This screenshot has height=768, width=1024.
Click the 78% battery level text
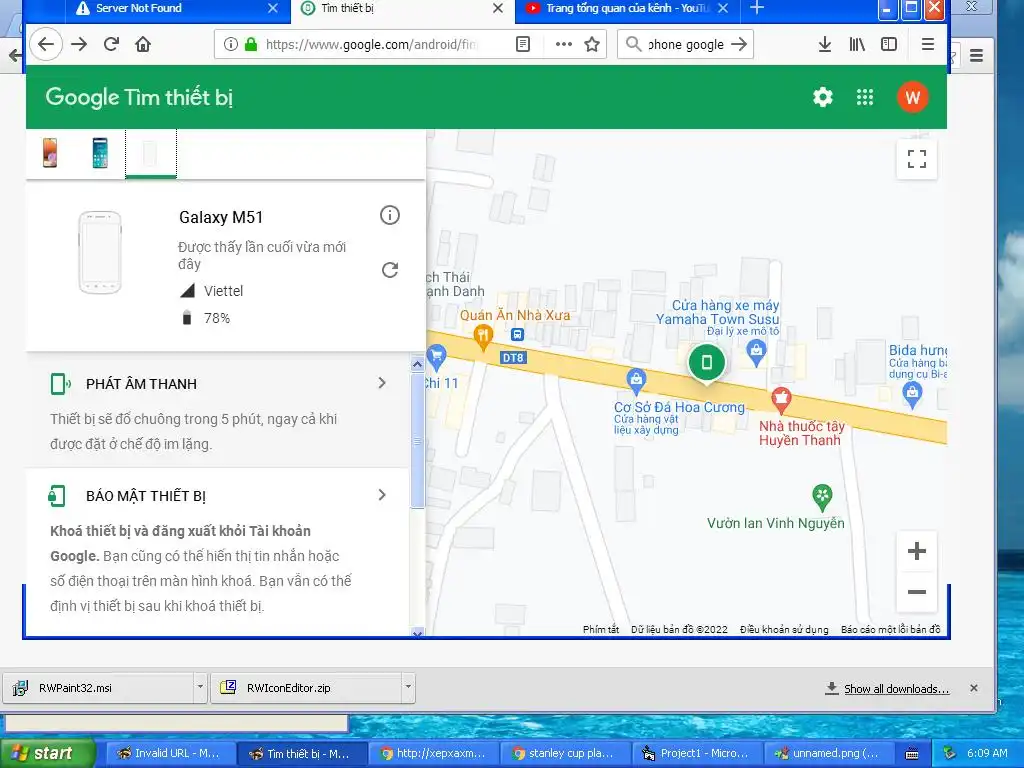click(217, 318)
